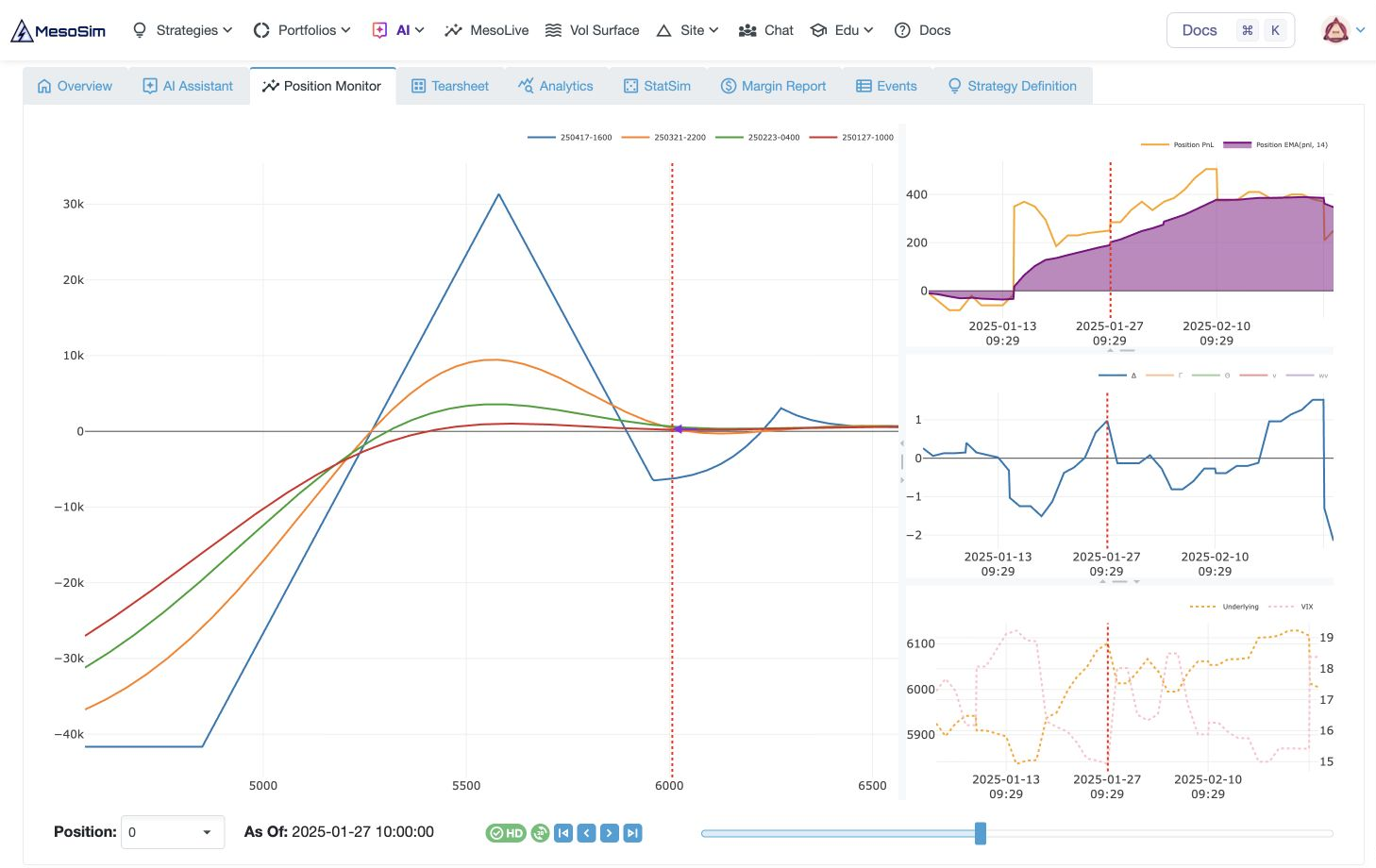Open the Events tab
The width and height of the screenshot is (1376, 868).
pos(886,86)
